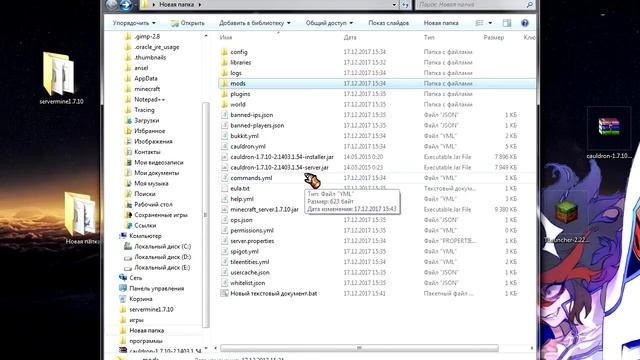Select minecraft folder in sidebar
Viewport: 640px width, 360px height.
coord(147,89)
